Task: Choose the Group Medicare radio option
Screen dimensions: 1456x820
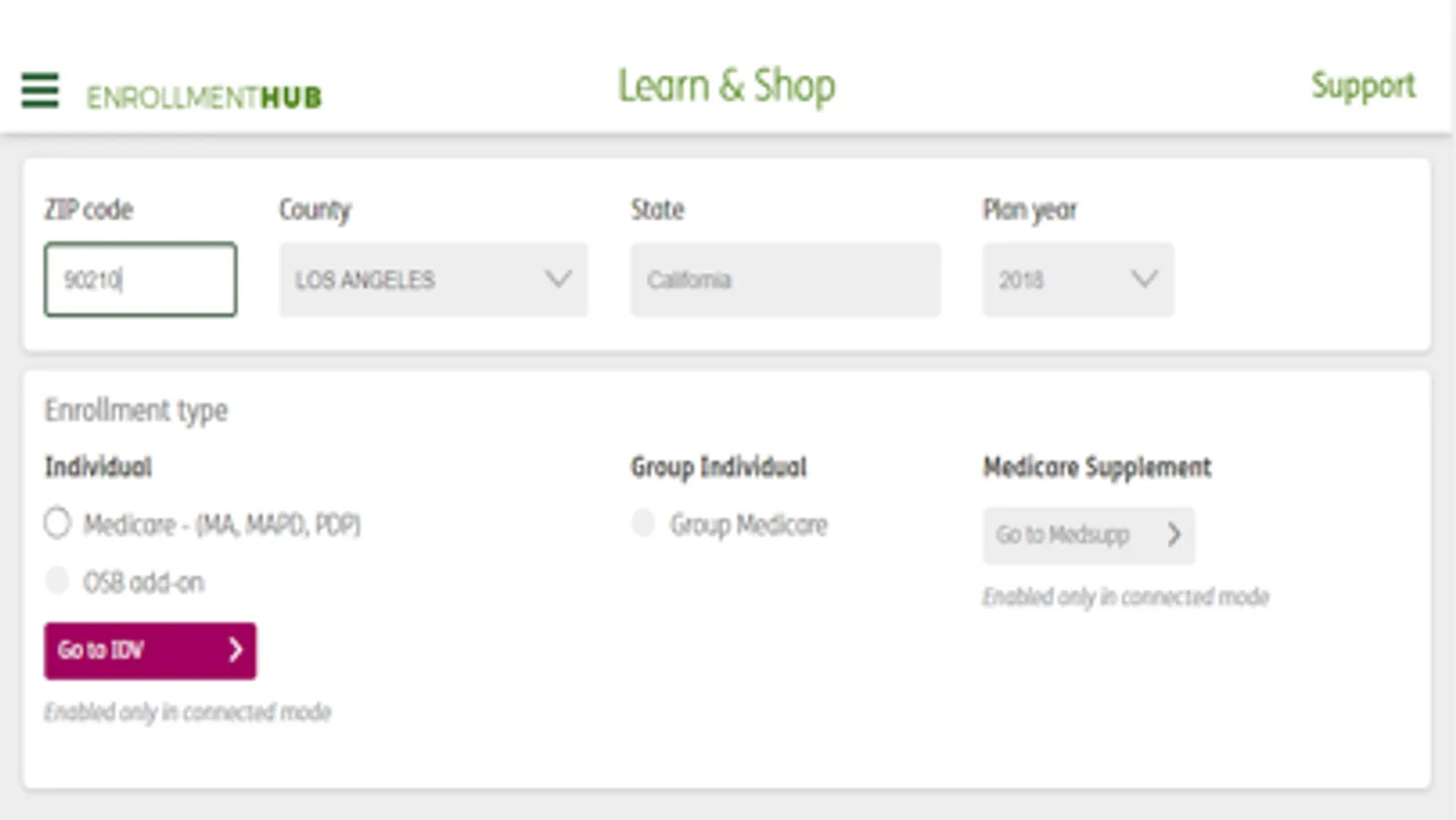Action: [643, 524]
